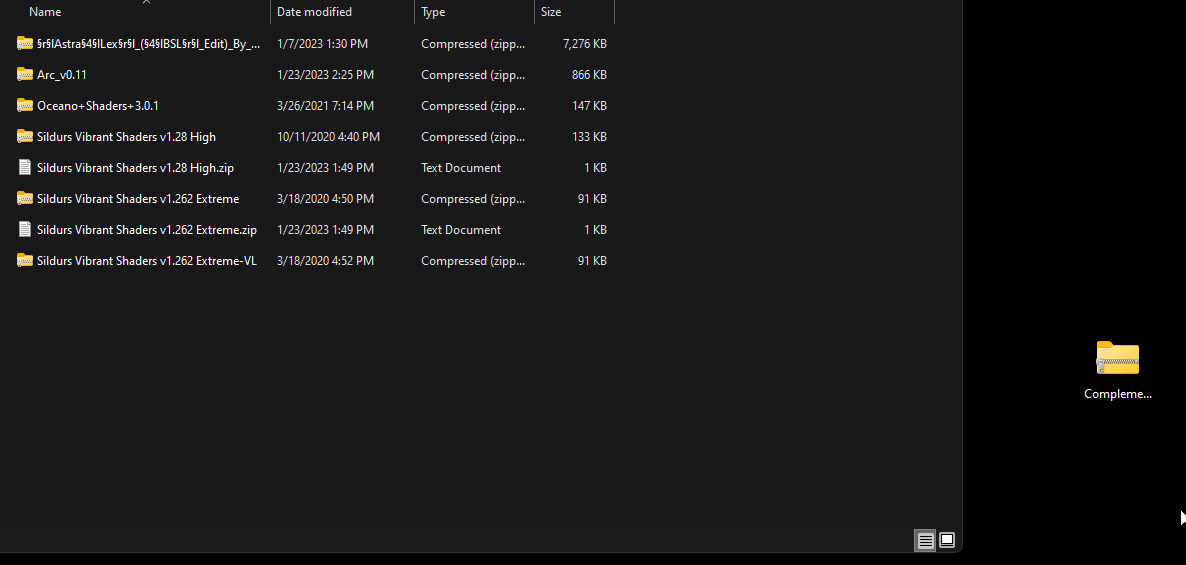Select Sildurs Vibrant Shaders v1.262 Extreme.zip name
This screenshot has width=1186, height=565.
point(147,230)
